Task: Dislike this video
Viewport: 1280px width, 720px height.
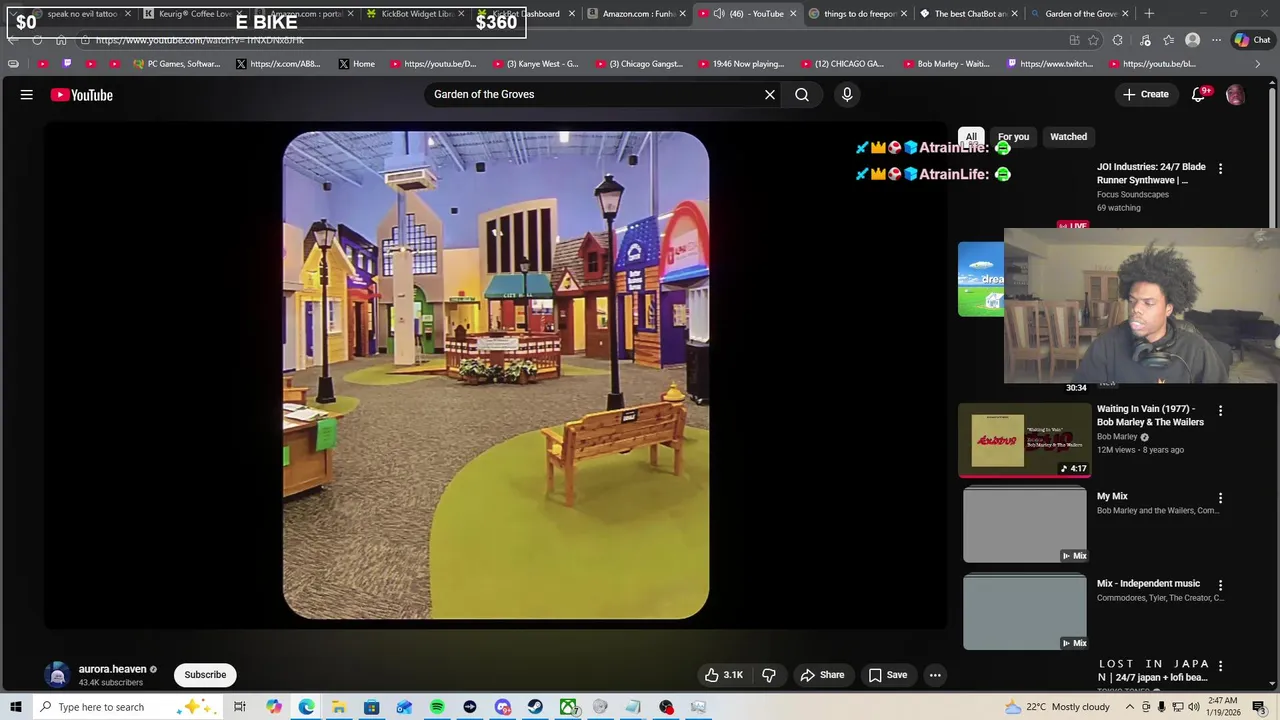Action: pyautogui.click(x=769, y=675)
